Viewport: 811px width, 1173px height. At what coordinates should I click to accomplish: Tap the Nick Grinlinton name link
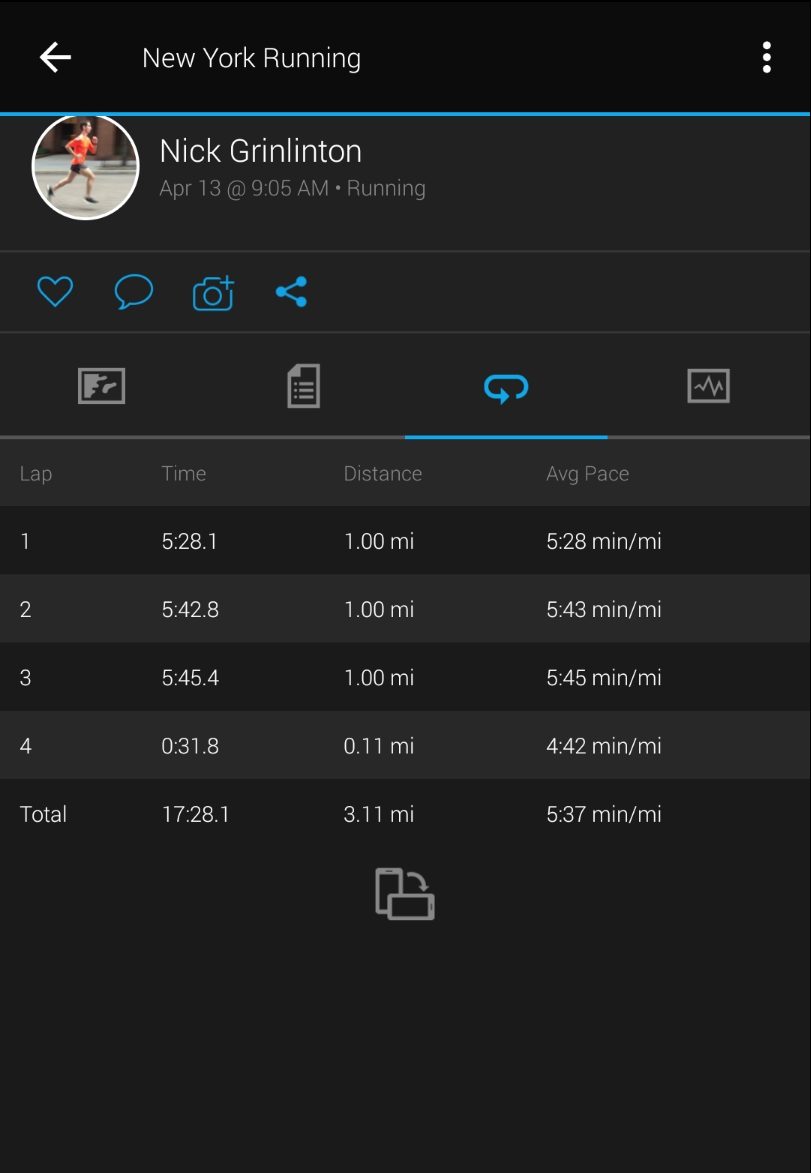(261, 151)
